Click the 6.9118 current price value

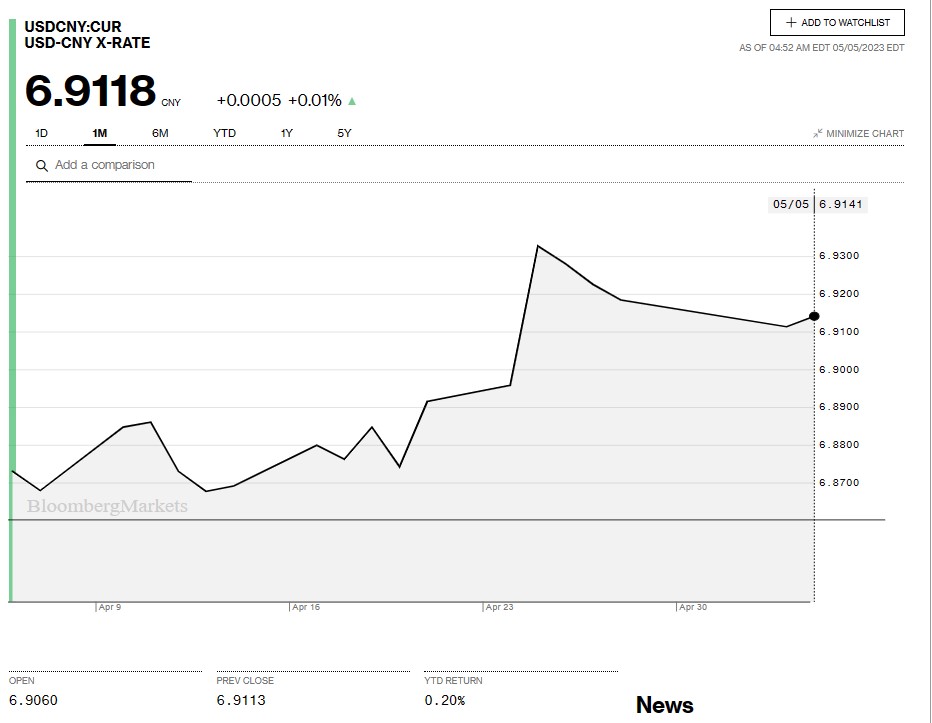pos(90,91)
